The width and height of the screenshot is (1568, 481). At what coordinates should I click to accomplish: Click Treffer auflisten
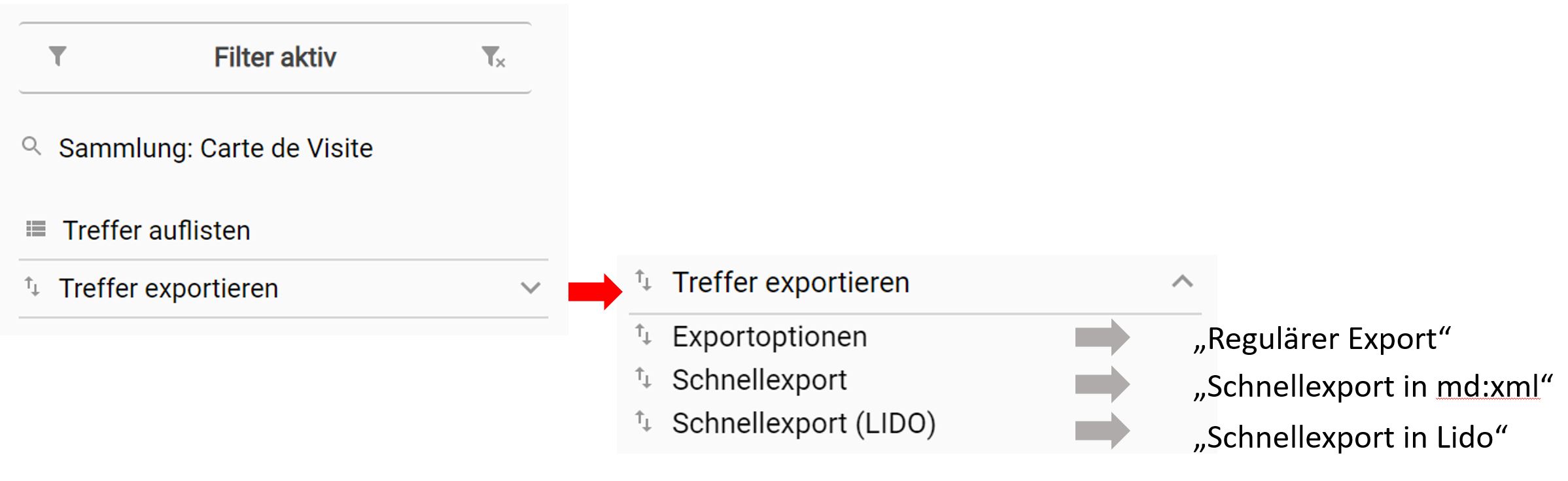(156, 231)
